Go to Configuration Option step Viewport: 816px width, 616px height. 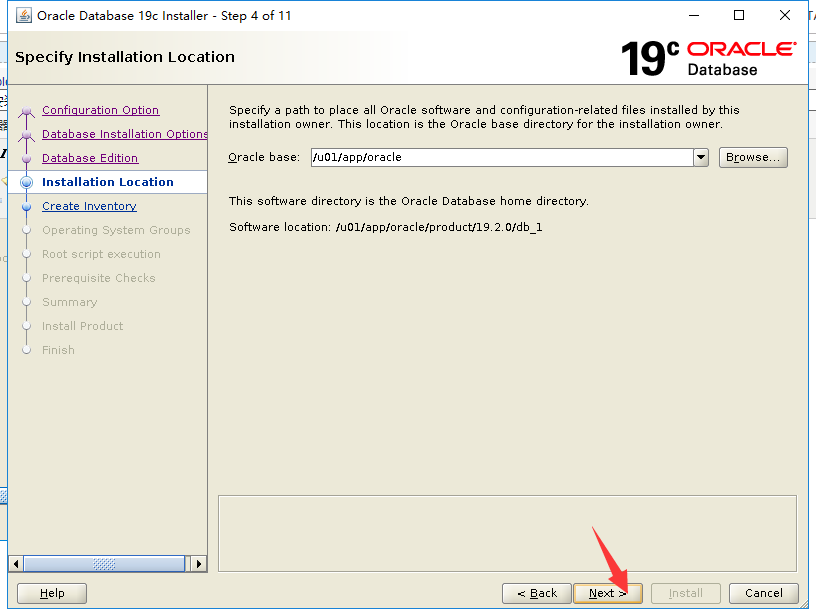(100, 110)
